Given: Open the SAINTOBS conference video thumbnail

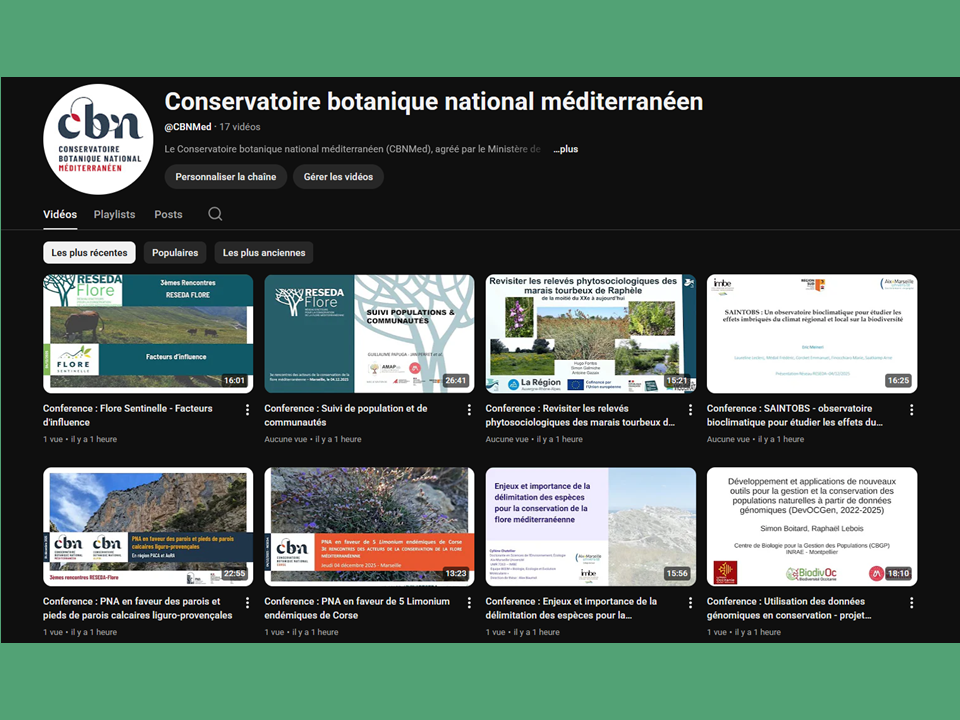Looking at the screenshot, I should pos(811,333).
